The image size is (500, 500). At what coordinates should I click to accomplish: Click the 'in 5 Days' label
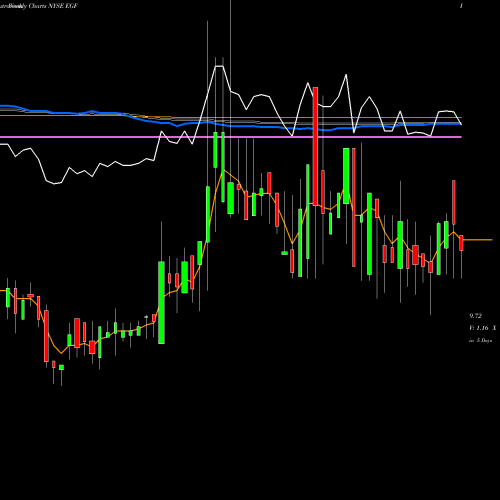click(480, 340)
